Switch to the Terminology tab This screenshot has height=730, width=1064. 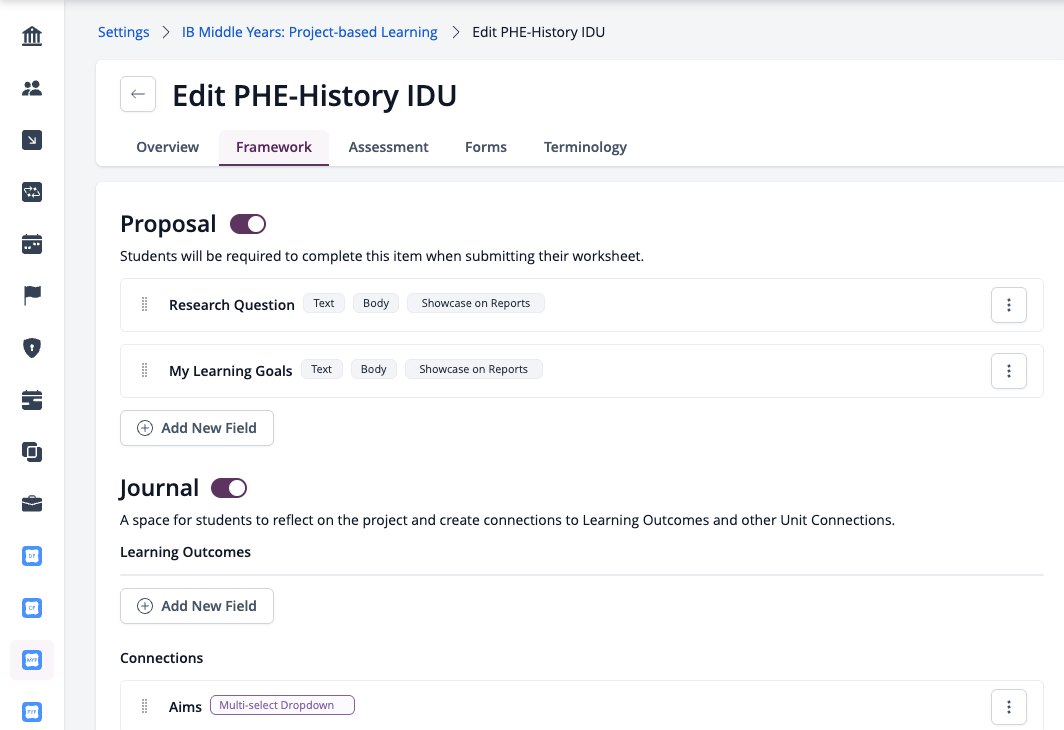(x=585, y=147)
